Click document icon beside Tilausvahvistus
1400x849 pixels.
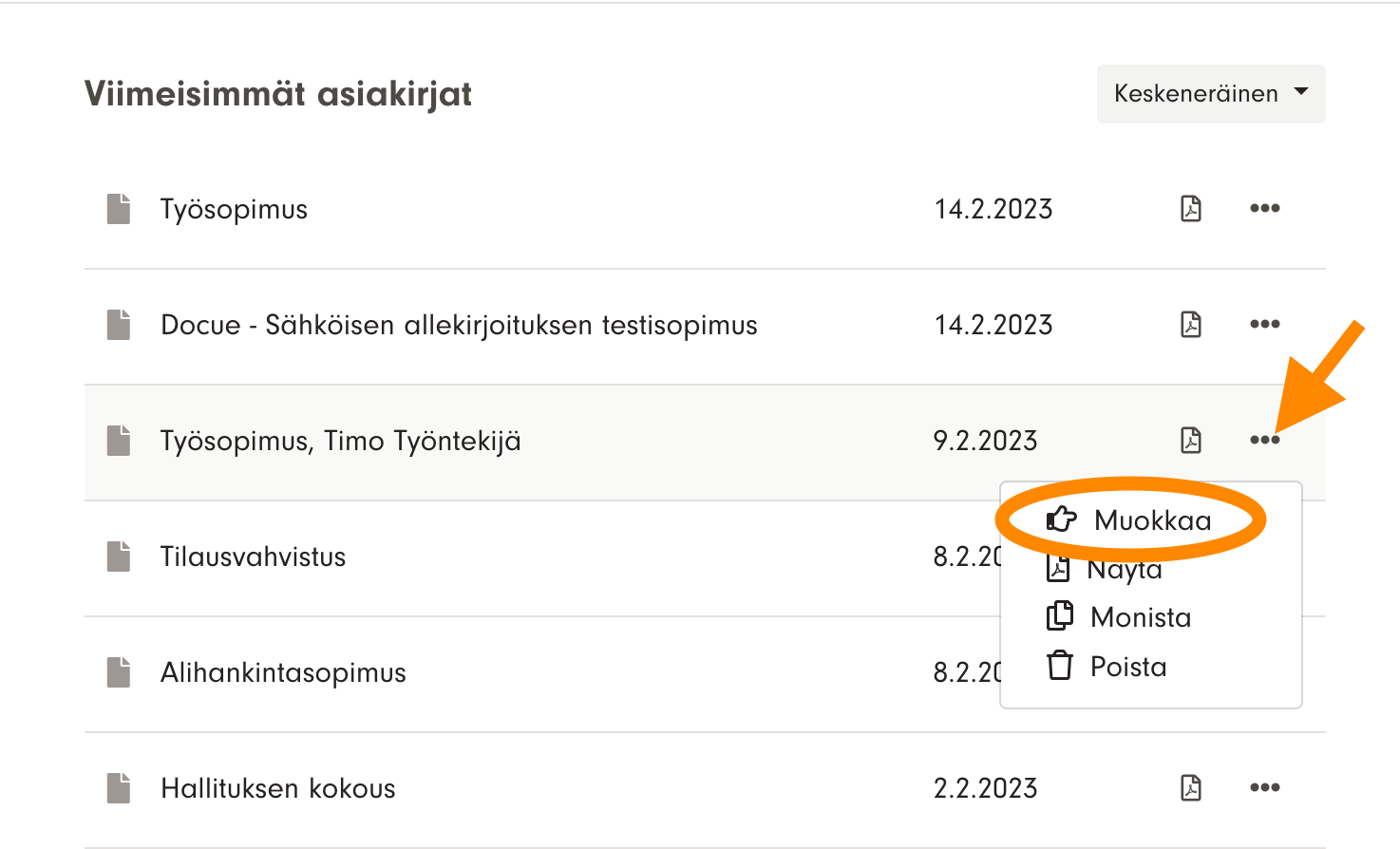coord(119,557)
